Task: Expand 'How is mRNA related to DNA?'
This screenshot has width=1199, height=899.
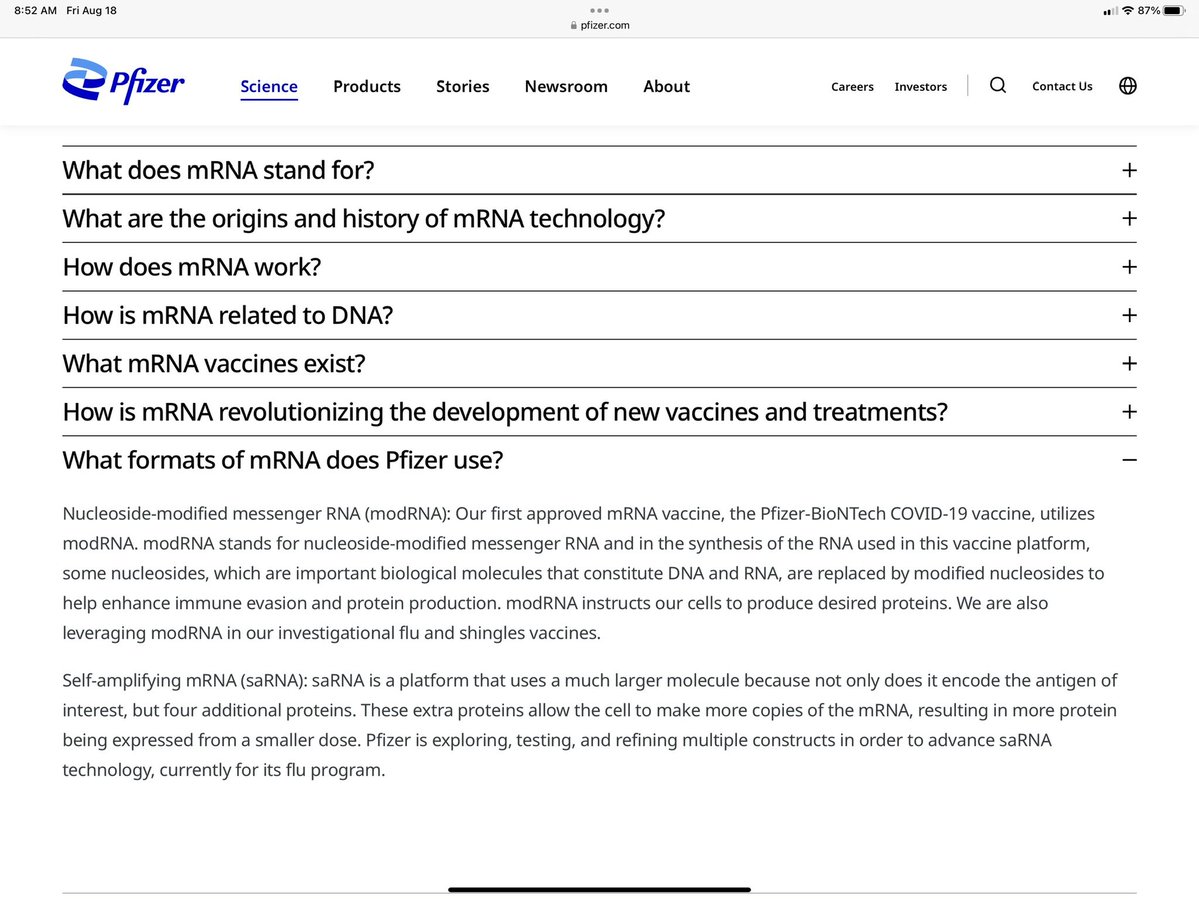Action: [1129, 315]
